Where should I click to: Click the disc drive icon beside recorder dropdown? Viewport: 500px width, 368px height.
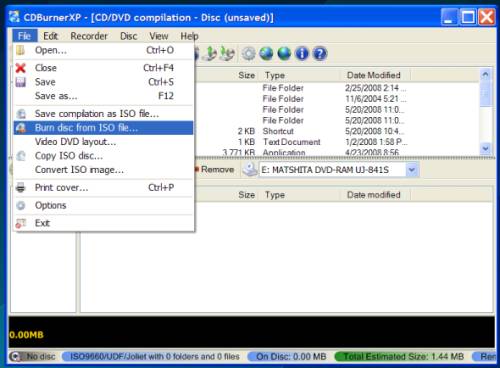[x=249, y=169]
